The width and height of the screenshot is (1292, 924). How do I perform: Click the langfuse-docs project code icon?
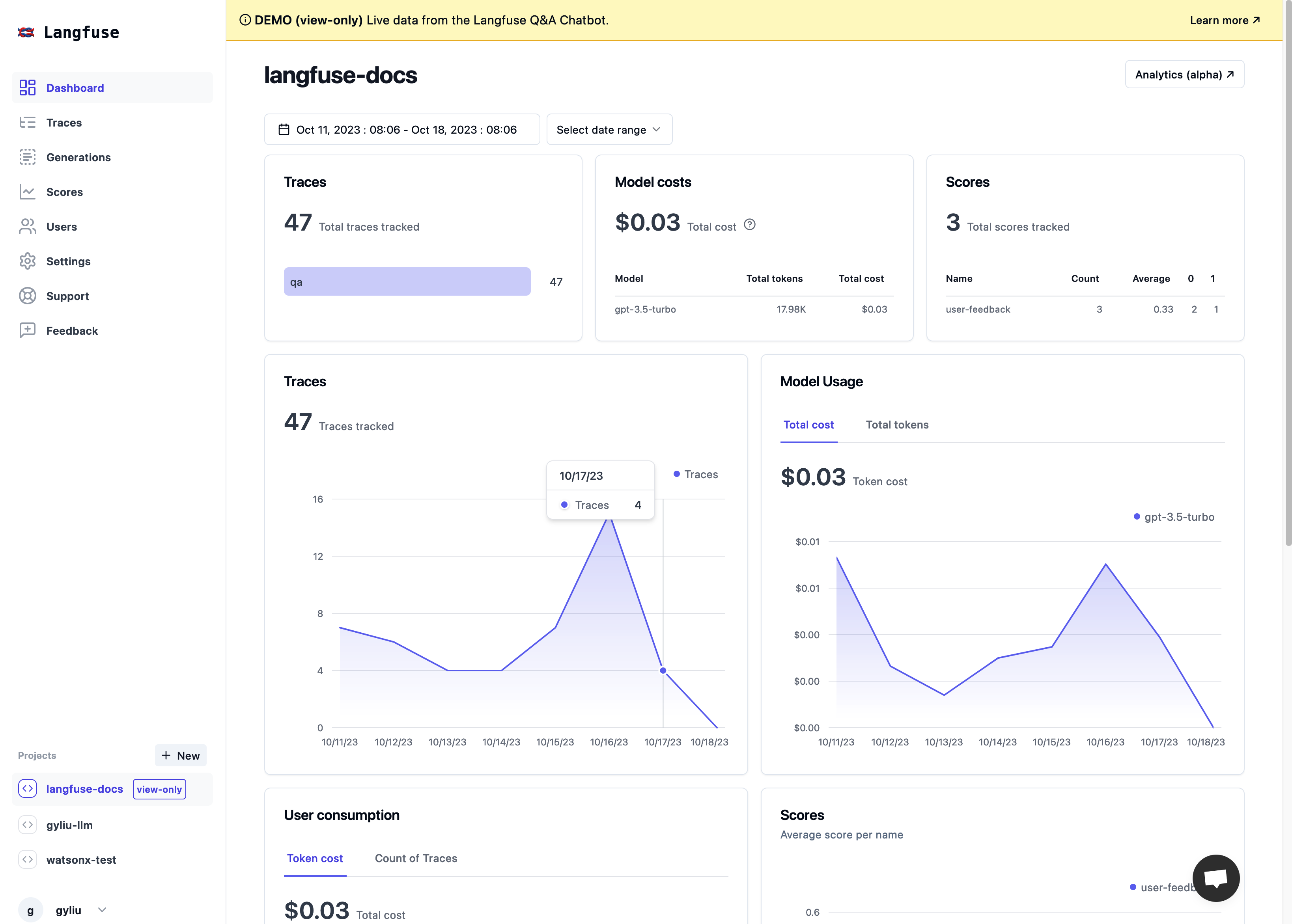tap(27, 788)
